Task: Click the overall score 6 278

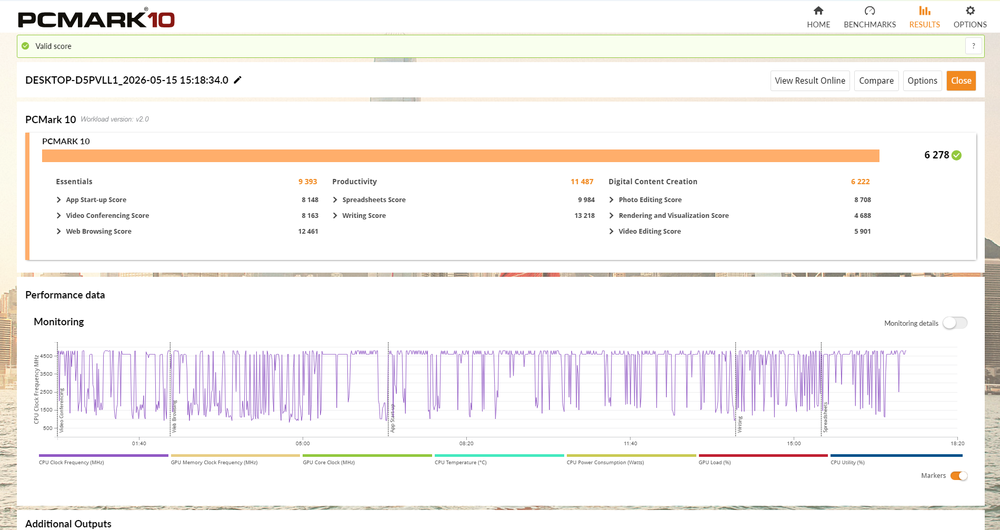Action: pos(936,155)
